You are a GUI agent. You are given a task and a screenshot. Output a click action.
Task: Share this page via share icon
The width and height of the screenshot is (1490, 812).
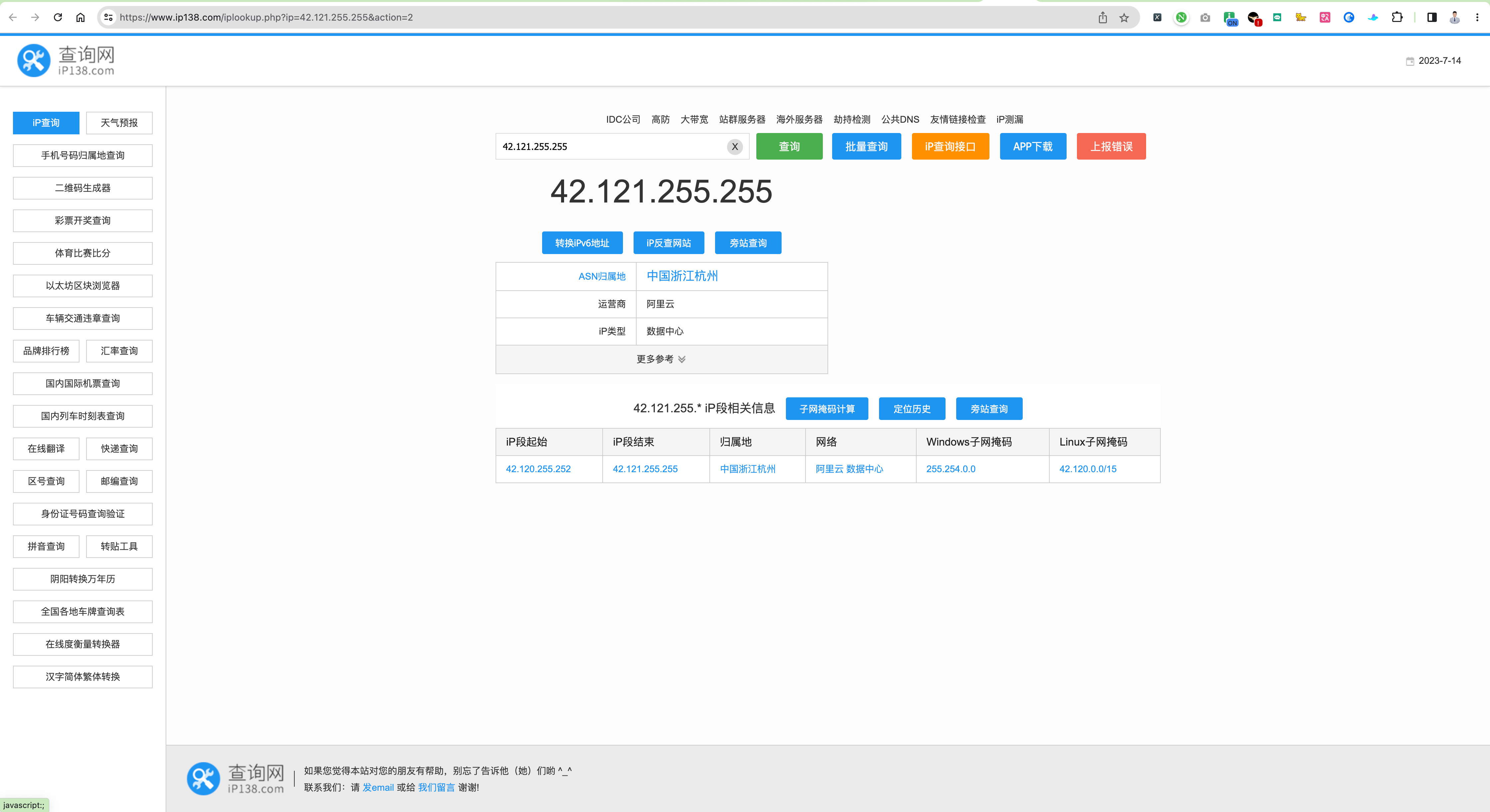[1103, 17]
